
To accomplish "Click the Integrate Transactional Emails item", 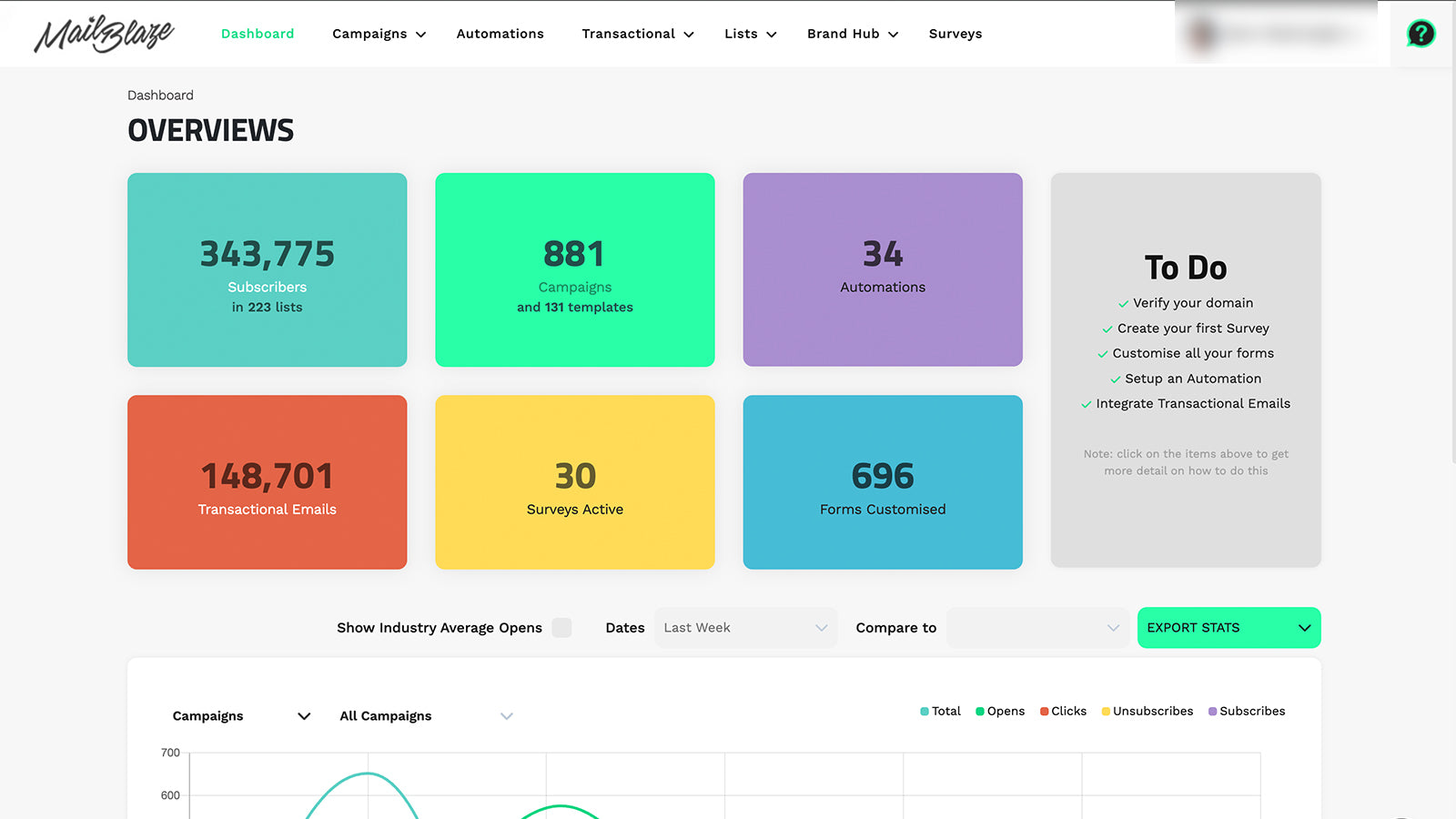I will click(x=1192, y=404).
